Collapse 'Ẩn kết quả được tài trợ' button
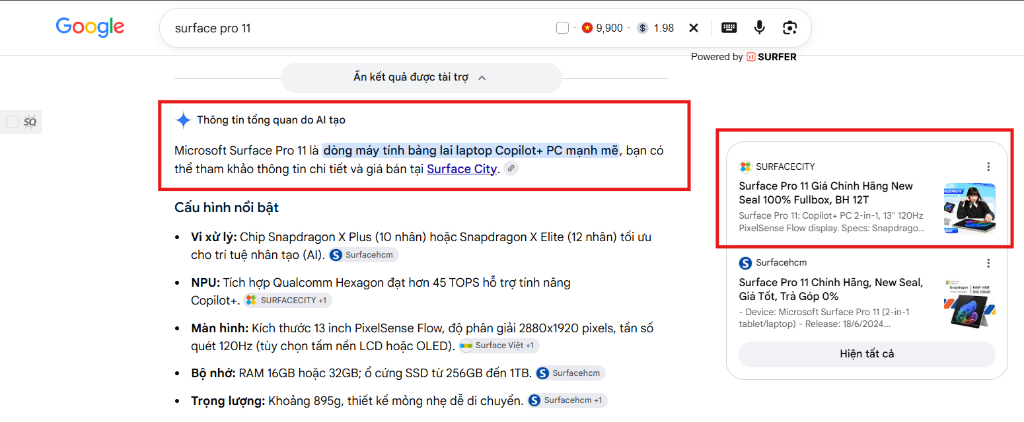 tap(421, 78)
